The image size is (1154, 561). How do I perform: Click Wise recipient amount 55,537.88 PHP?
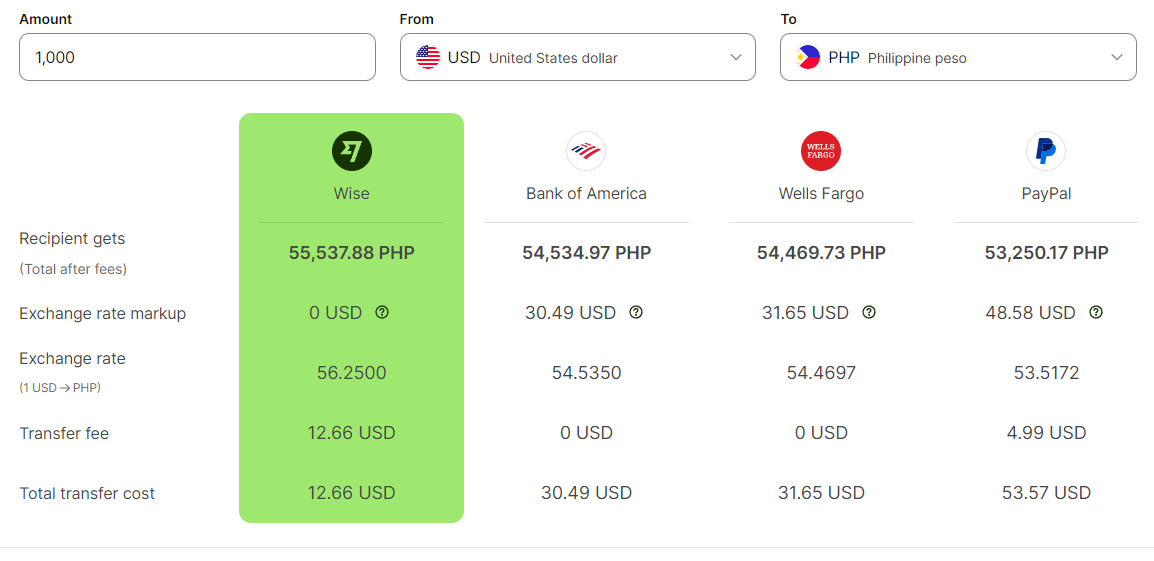[352, 253]
